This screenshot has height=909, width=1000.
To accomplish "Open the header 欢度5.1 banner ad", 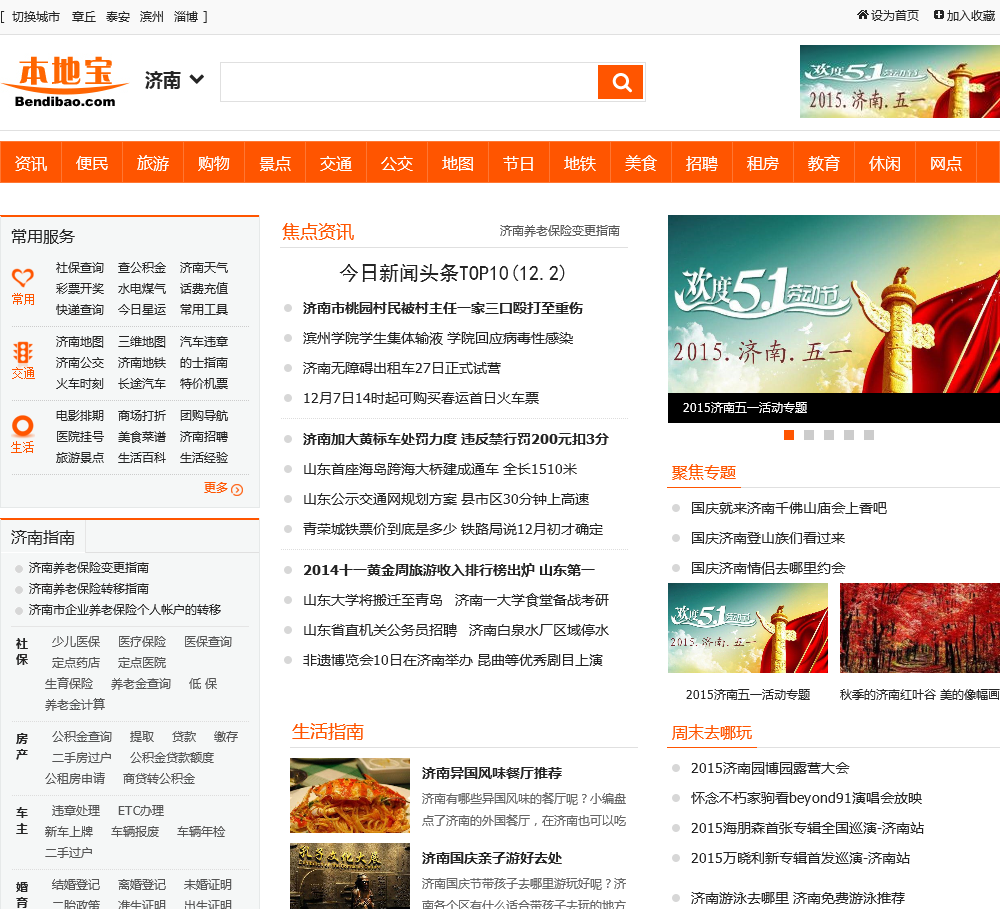I will pos(900,81).
